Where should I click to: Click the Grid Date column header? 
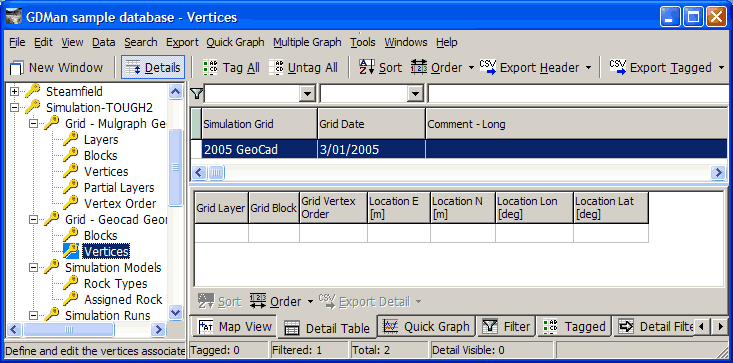[x=371, y=124]
